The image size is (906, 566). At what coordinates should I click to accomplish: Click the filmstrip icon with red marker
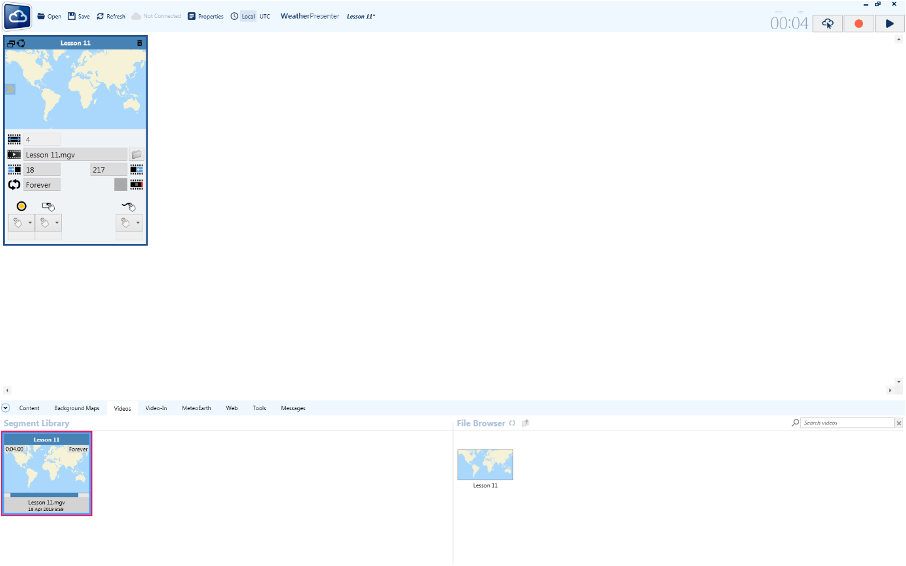coord(136,185)
